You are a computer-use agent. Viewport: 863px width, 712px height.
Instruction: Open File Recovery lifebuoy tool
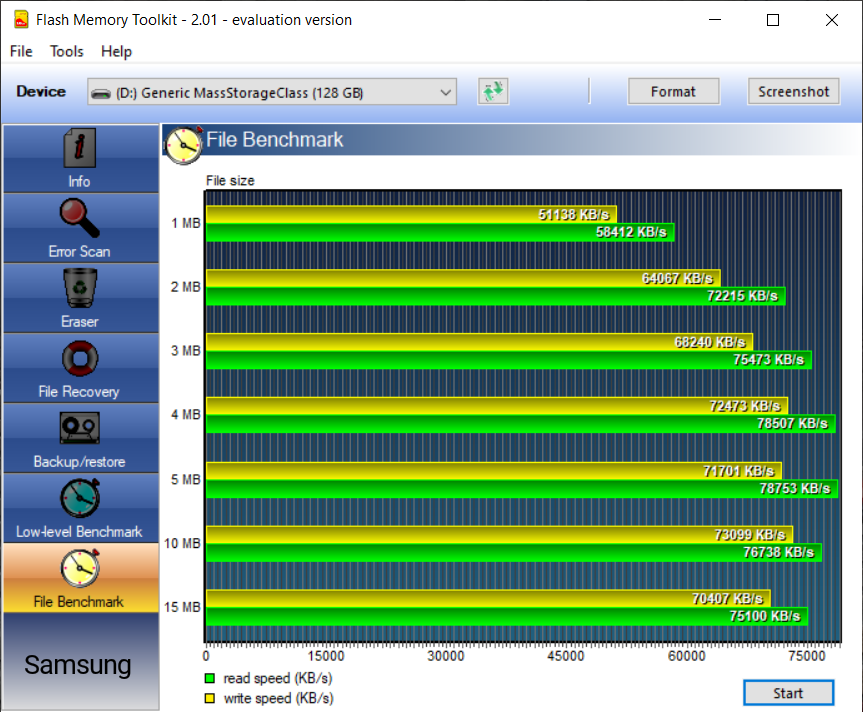[x=80, y=358]
